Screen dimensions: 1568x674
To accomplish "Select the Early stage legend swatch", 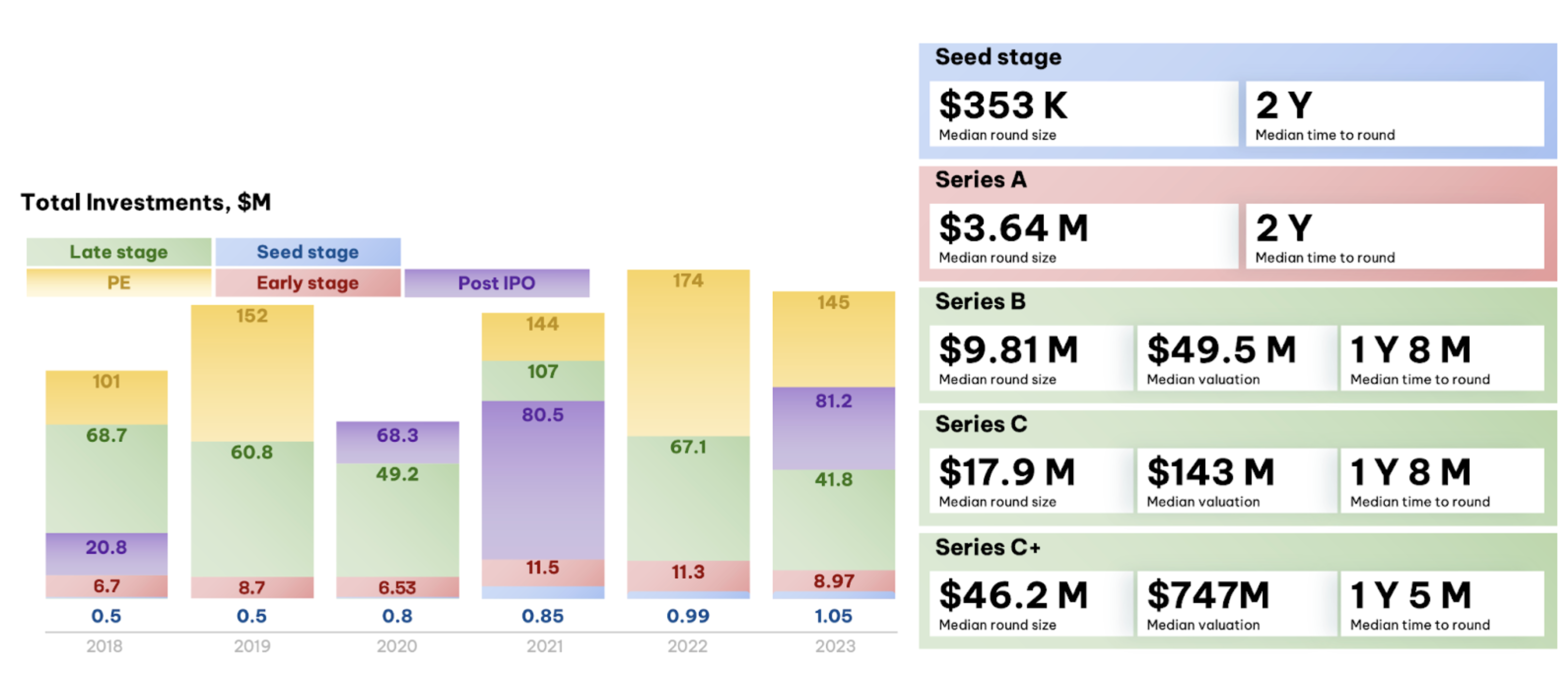I will point(307,283).
